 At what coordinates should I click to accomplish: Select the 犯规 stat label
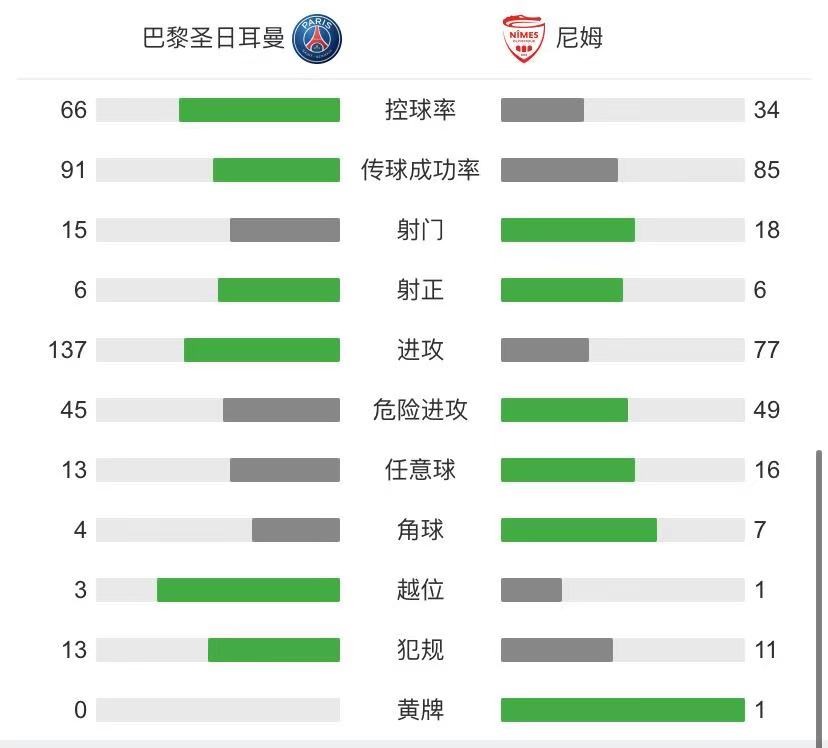tap(420, 650)
